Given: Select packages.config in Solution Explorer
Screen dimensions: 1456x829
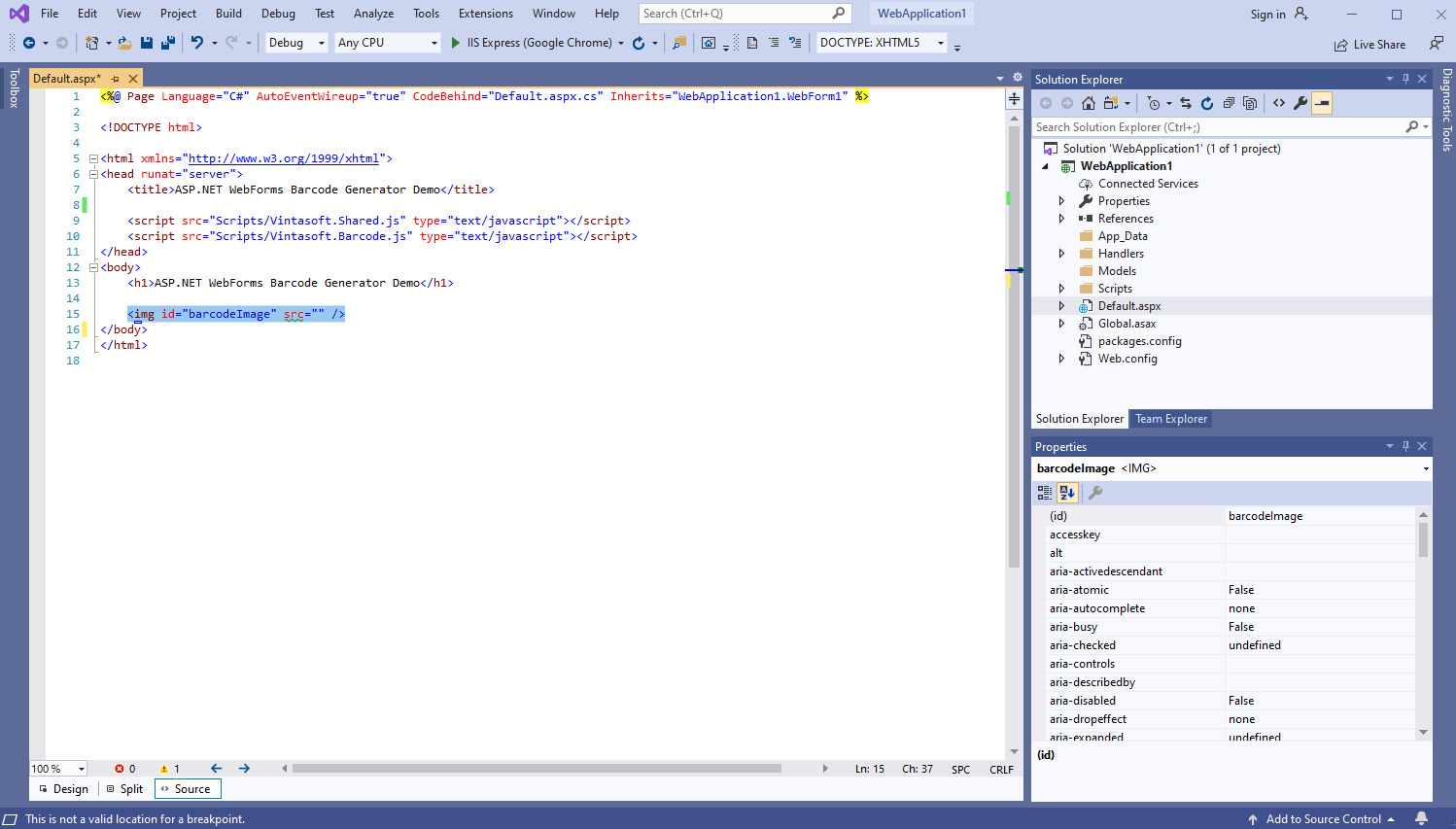Looking at the screenshot, I should click(1139, 341).
